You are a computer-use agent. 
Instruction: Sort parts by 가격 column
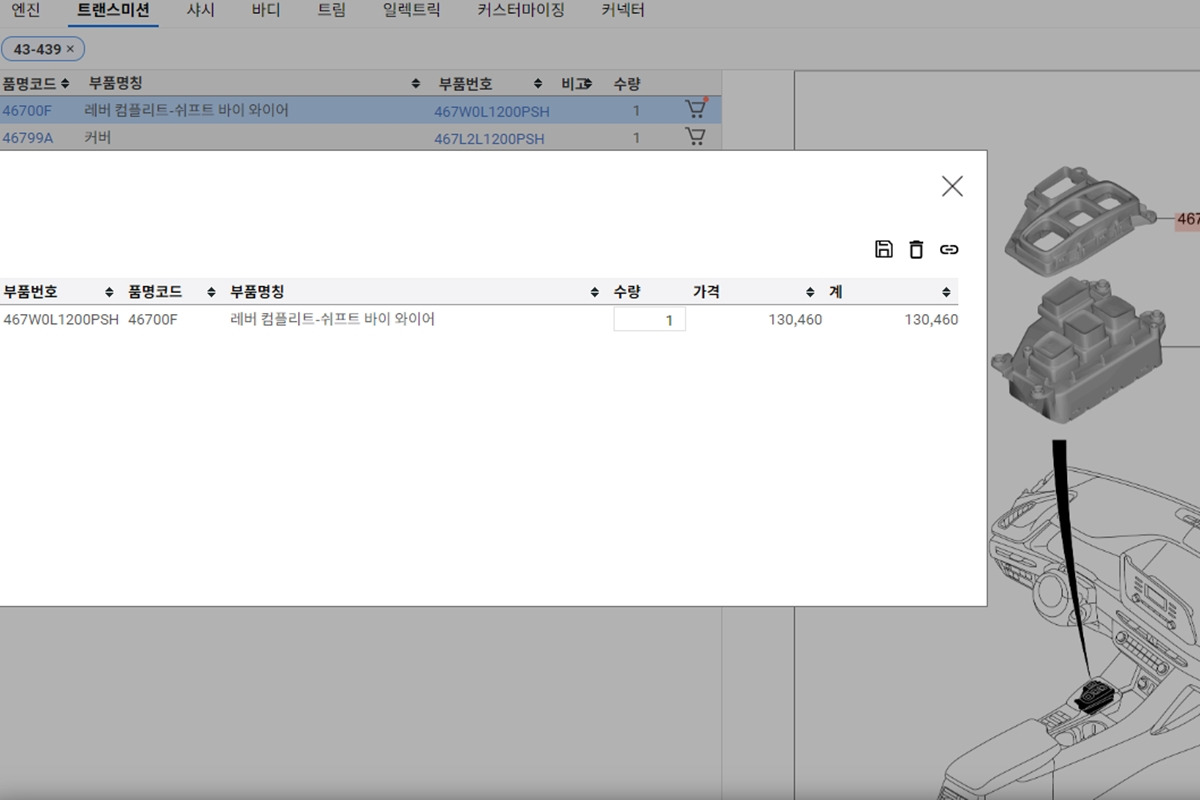pos(810,291)
